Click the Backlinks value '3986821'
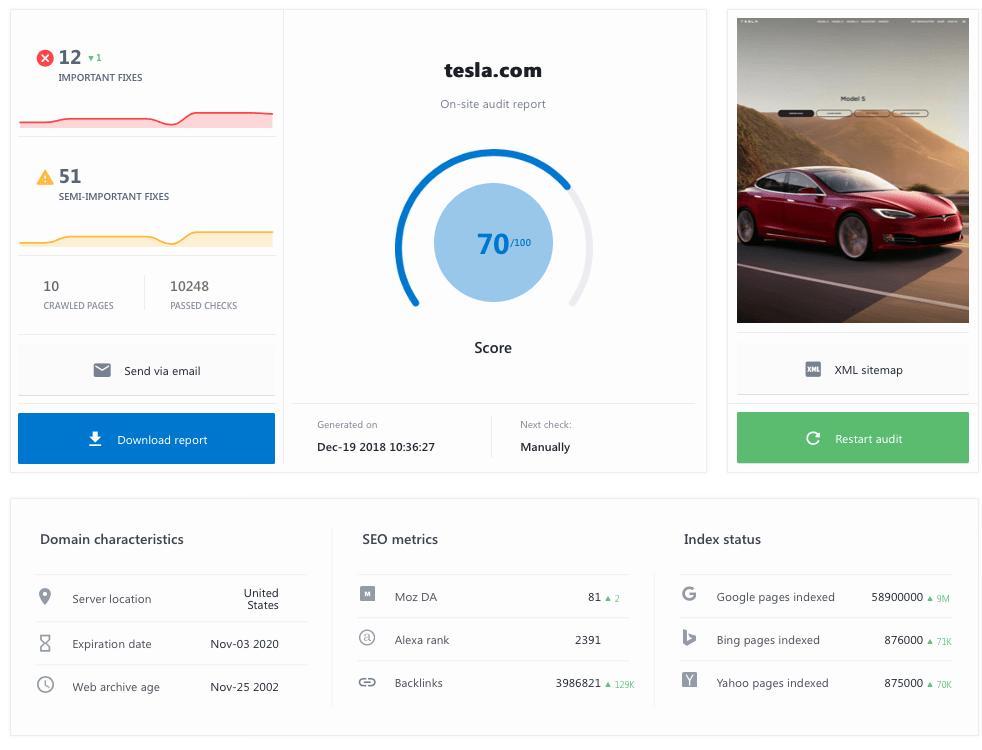The height and width of the screenshot is (750, 982). pos(578,683)
